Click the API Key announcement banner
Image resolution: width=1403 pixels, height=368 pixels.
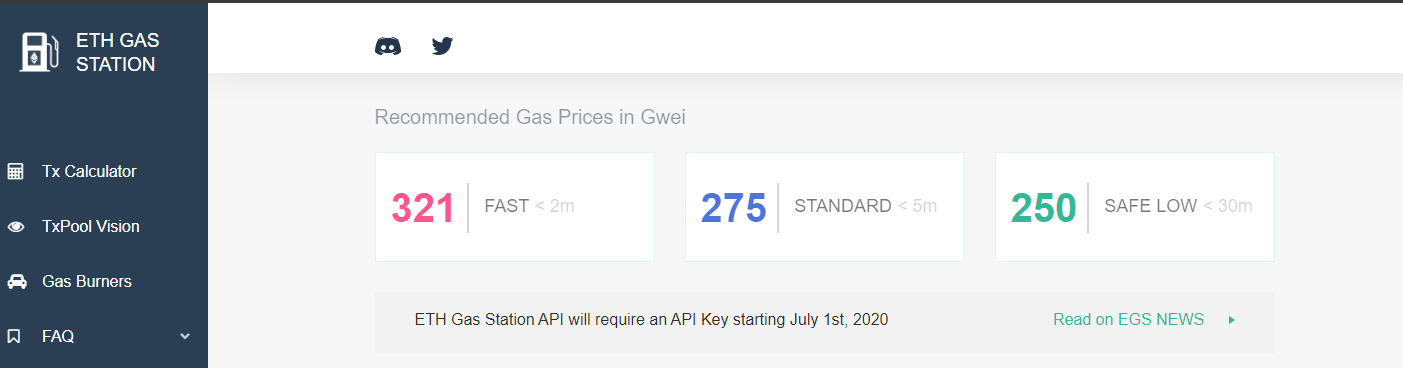pyautogui.click(x=825, y=322)
